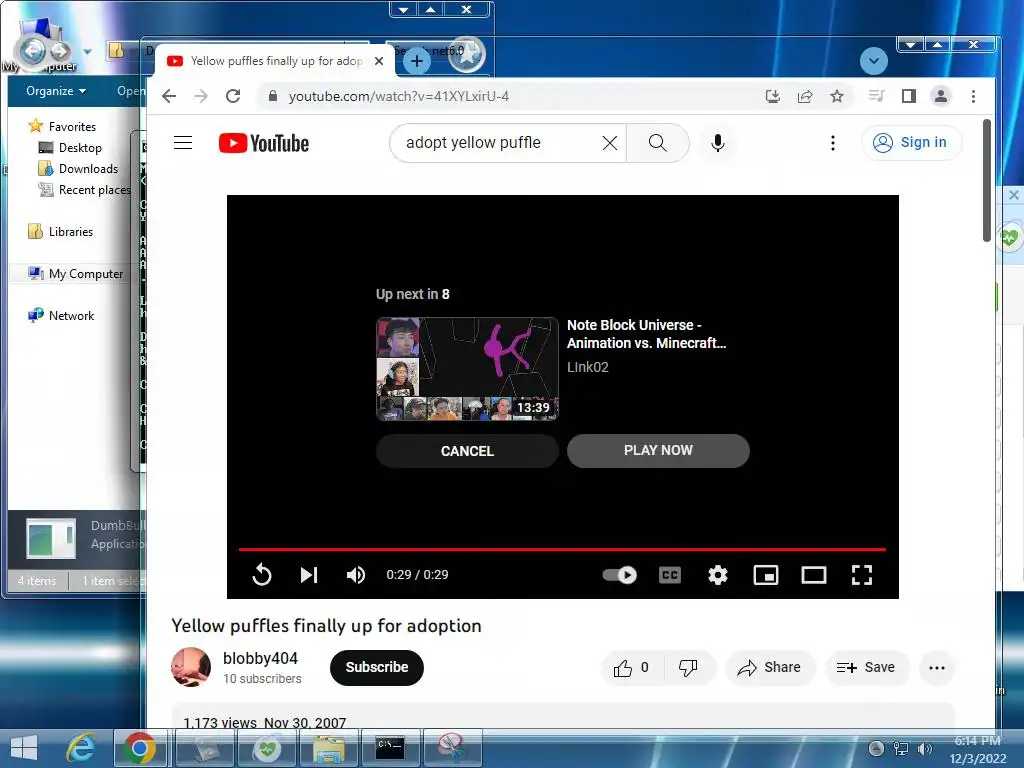Toggle the autoplay switch in the player
1024x768 pixels.
click(x=619, y=575)
